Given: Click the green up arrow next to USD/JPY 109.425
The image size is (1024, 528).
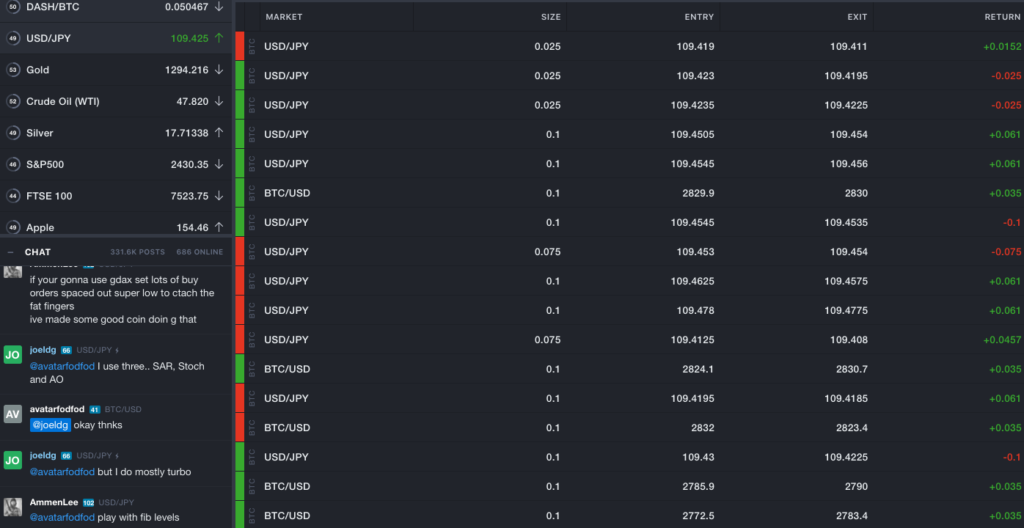Looking at the screenshot, I should click(x=219, y=38).
